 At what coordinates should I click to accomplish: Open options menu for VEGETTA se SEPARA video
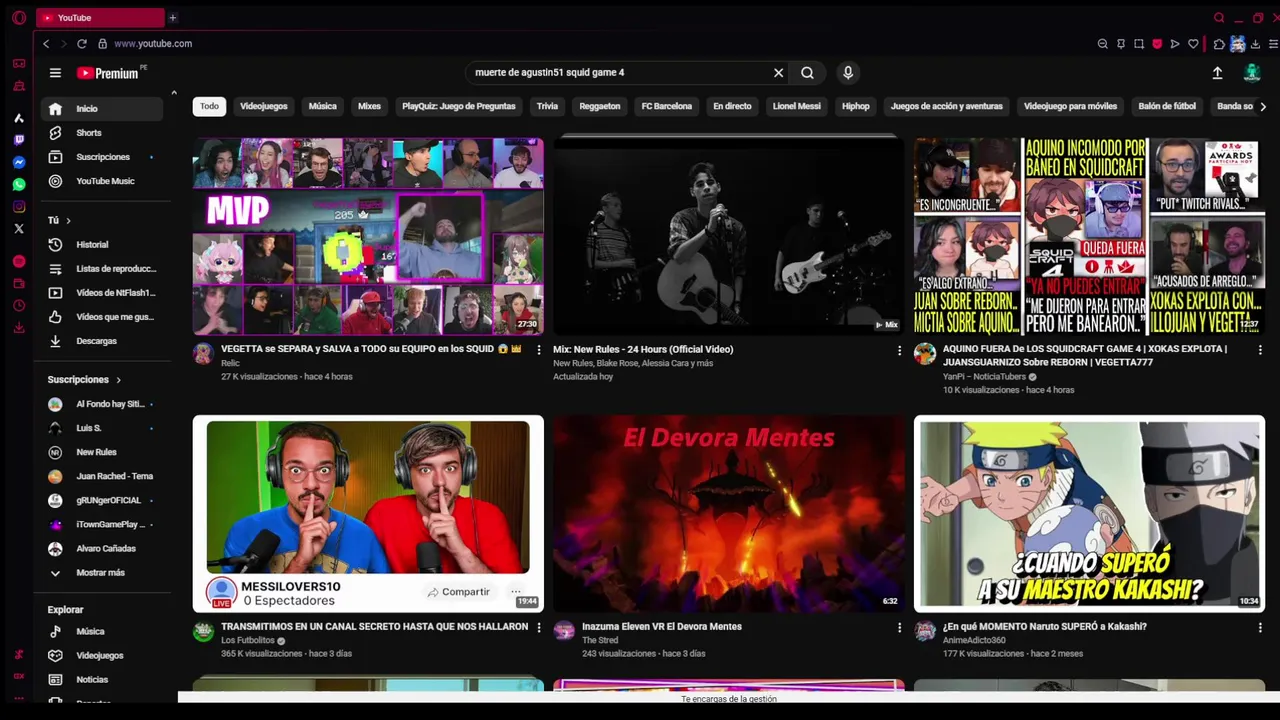coord(539,350)
